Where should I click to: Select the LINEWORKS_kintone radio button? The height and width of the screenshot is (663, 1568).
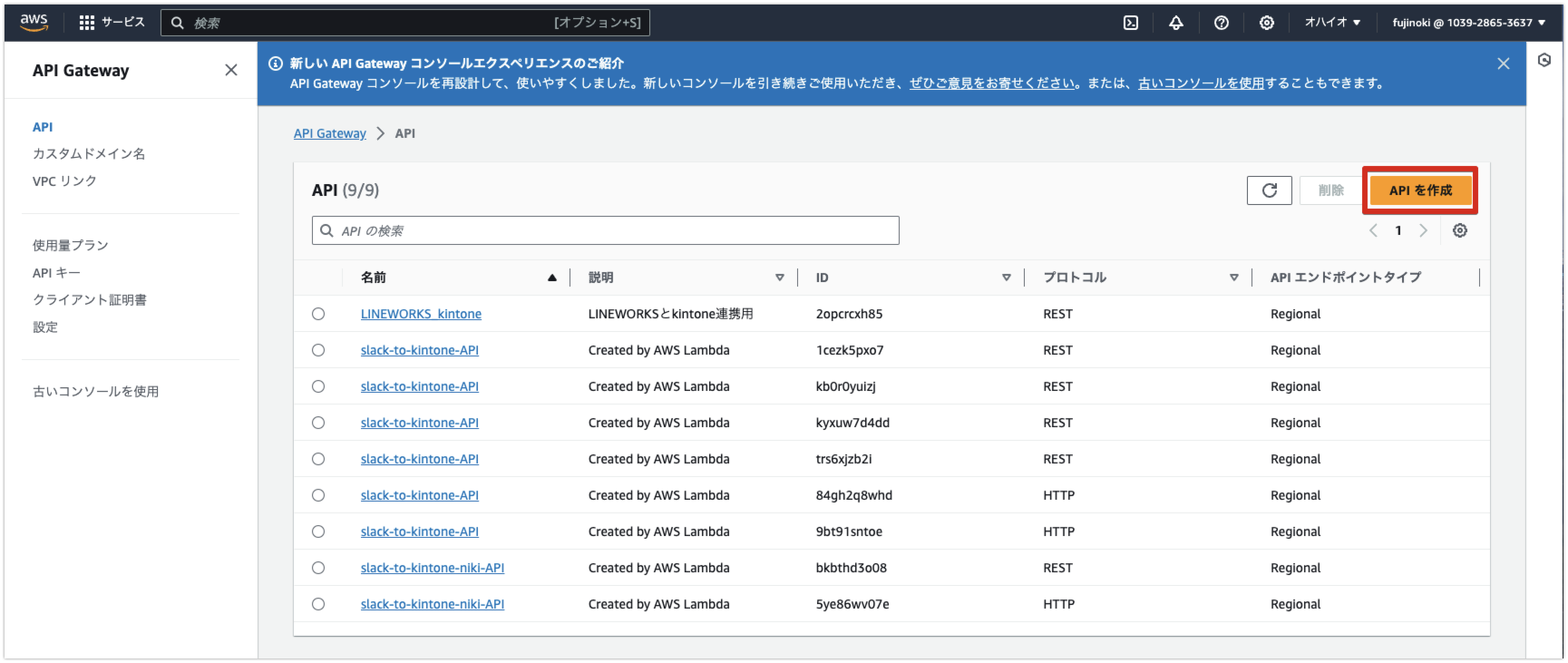pos(318,314)
